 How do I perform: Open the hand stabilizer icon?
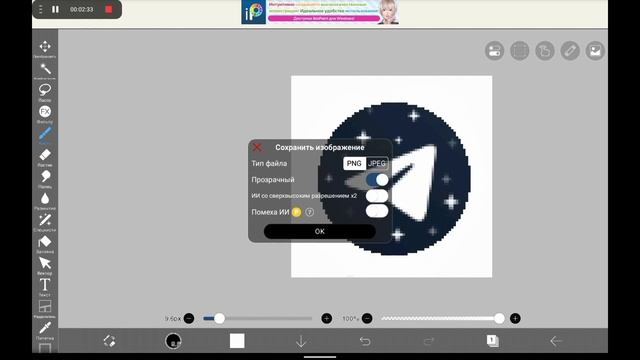click(545, 51)
